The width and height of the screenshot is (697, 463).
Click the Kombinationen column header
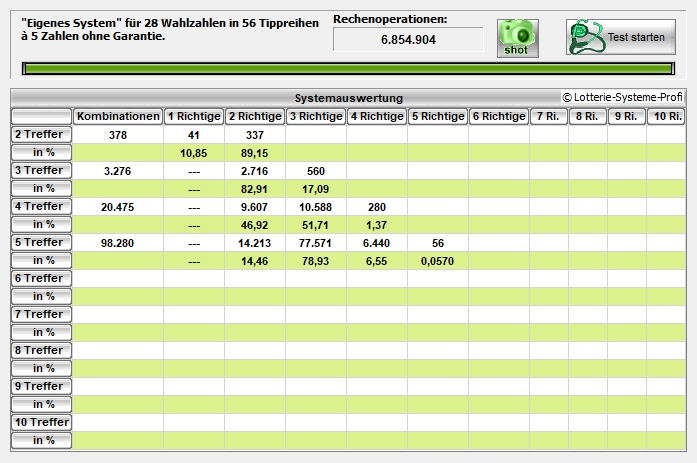[x=118, y=116]
